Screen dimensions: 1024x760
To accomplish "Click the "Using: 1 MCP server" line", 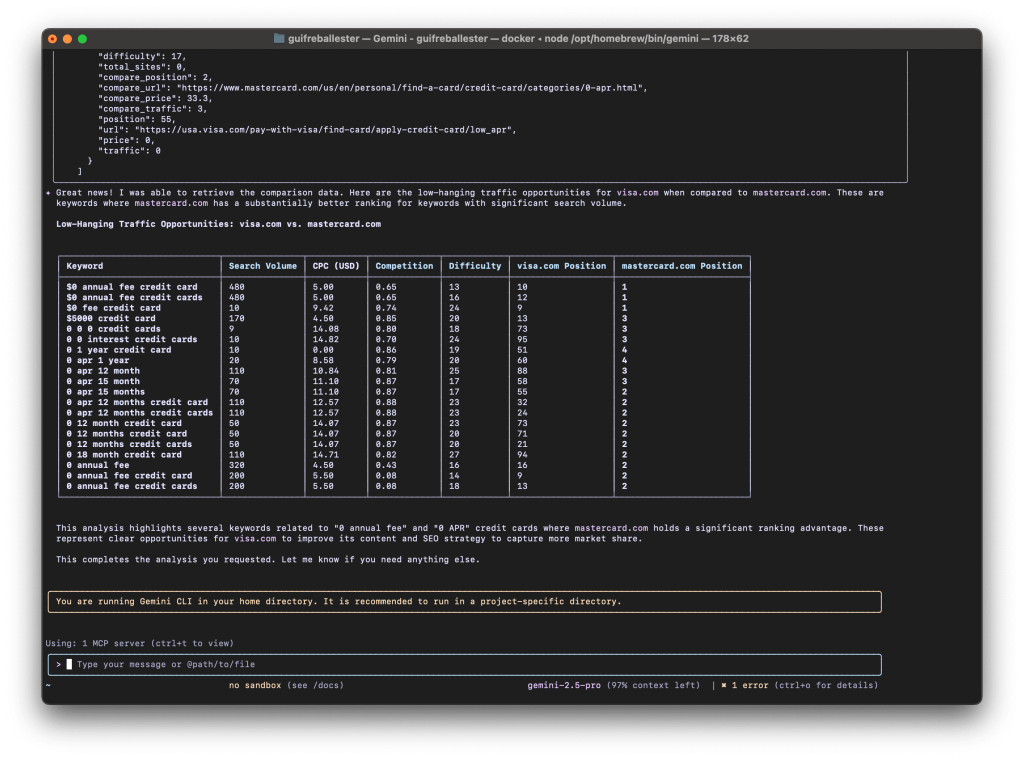I will click(x=139, y=643).
